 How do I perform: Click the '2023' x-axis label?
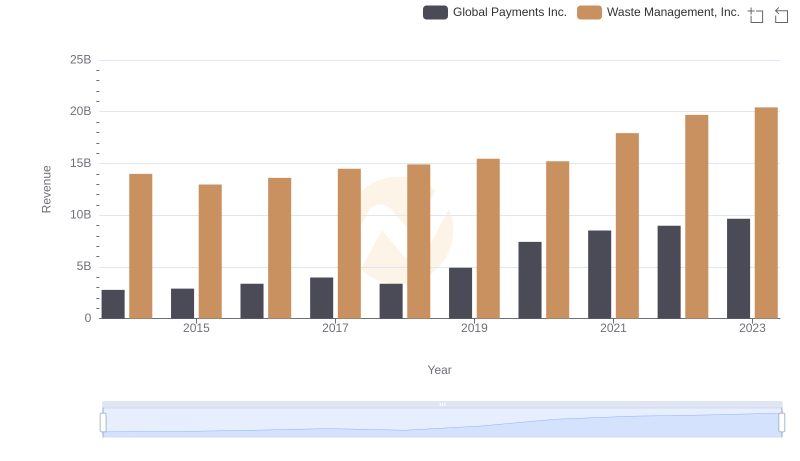(x=753, y=328)
